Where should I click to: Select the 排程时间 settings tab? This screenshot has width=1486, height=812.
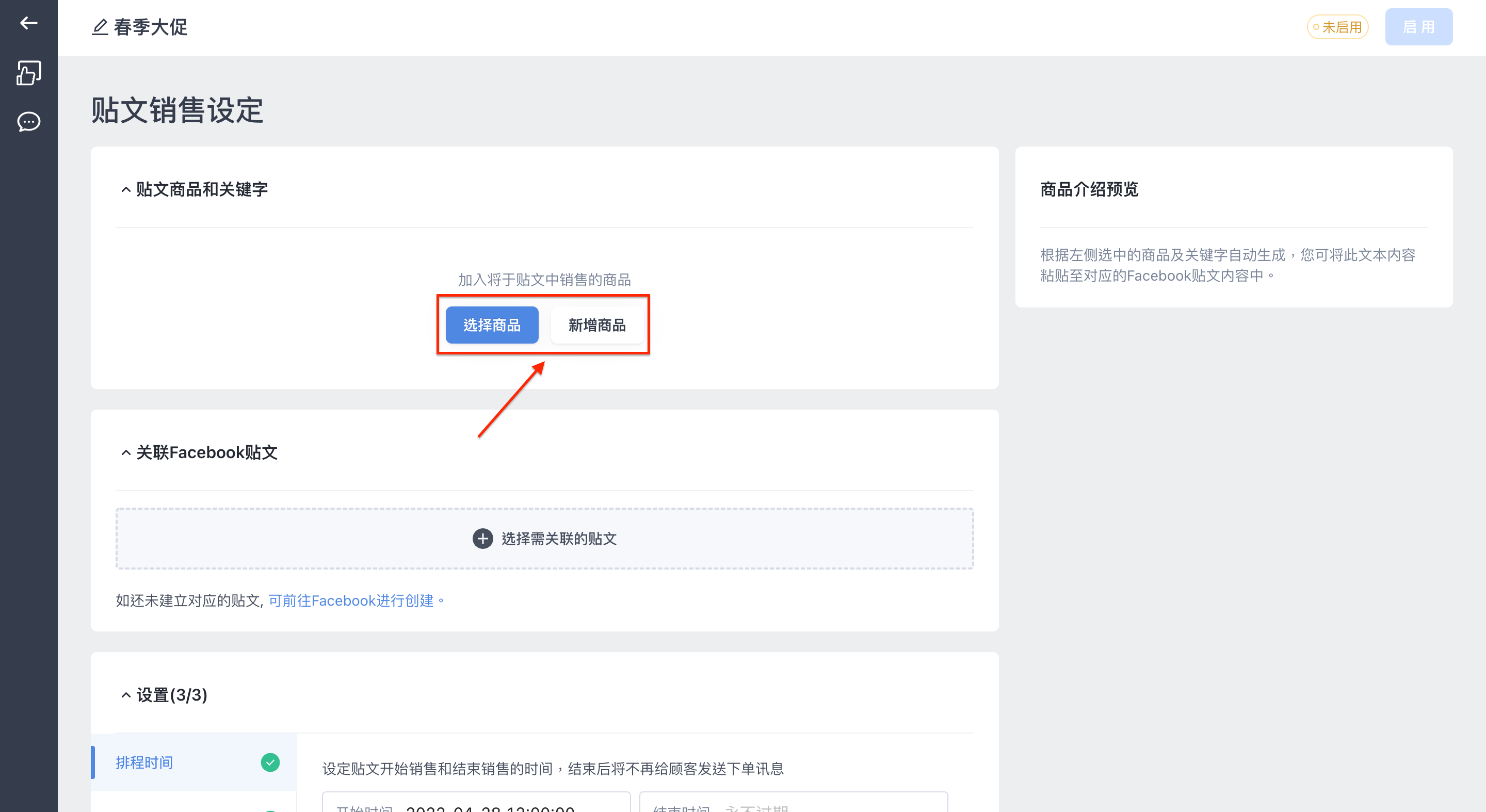pyautogui.click(x=194, y=762)
